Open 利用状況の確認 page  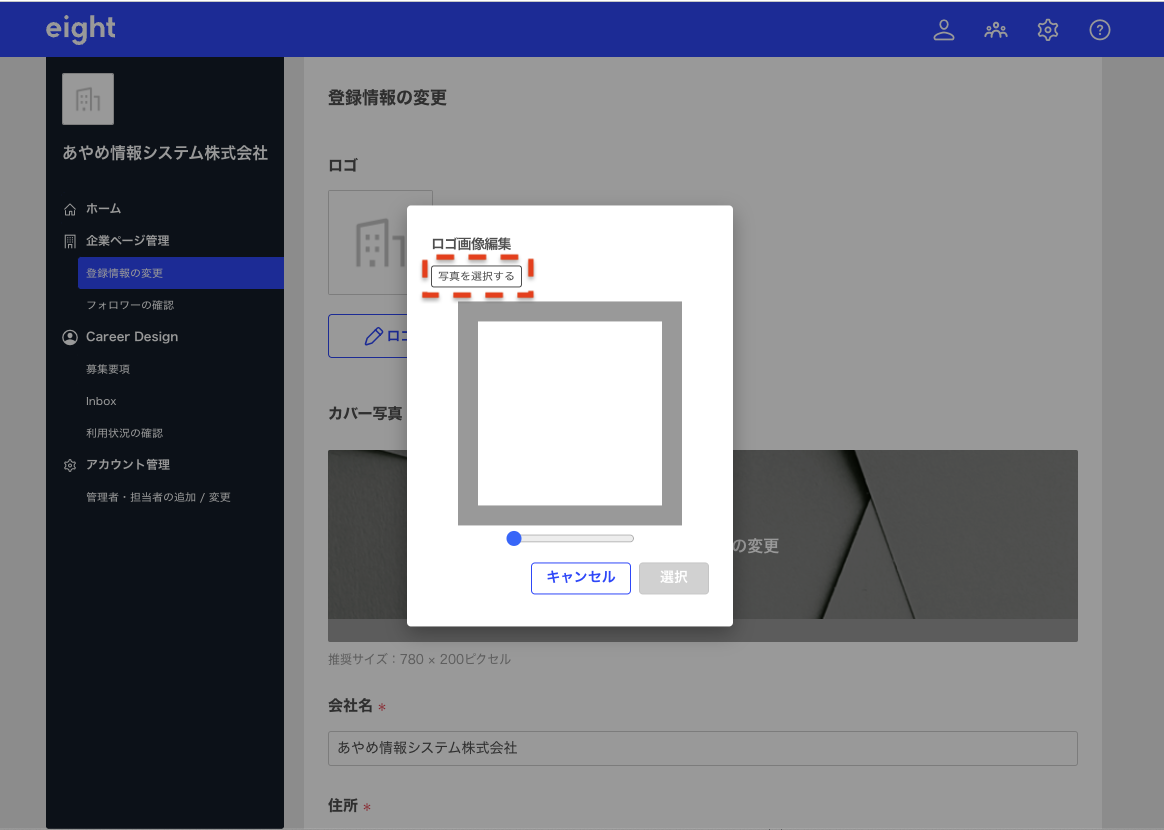[124, 433]
